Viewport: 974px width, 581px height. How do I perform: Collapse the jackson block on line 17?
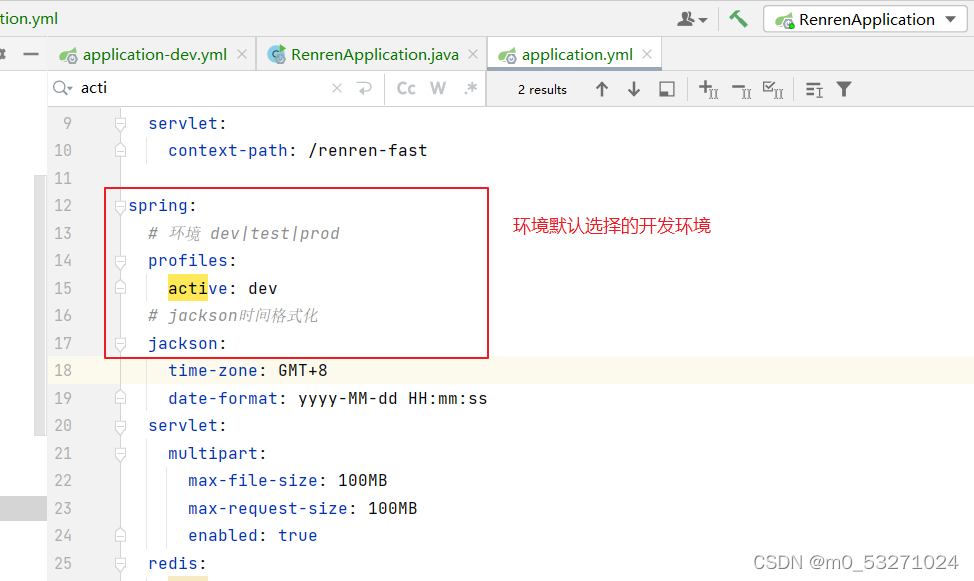[x=121, y=344]
